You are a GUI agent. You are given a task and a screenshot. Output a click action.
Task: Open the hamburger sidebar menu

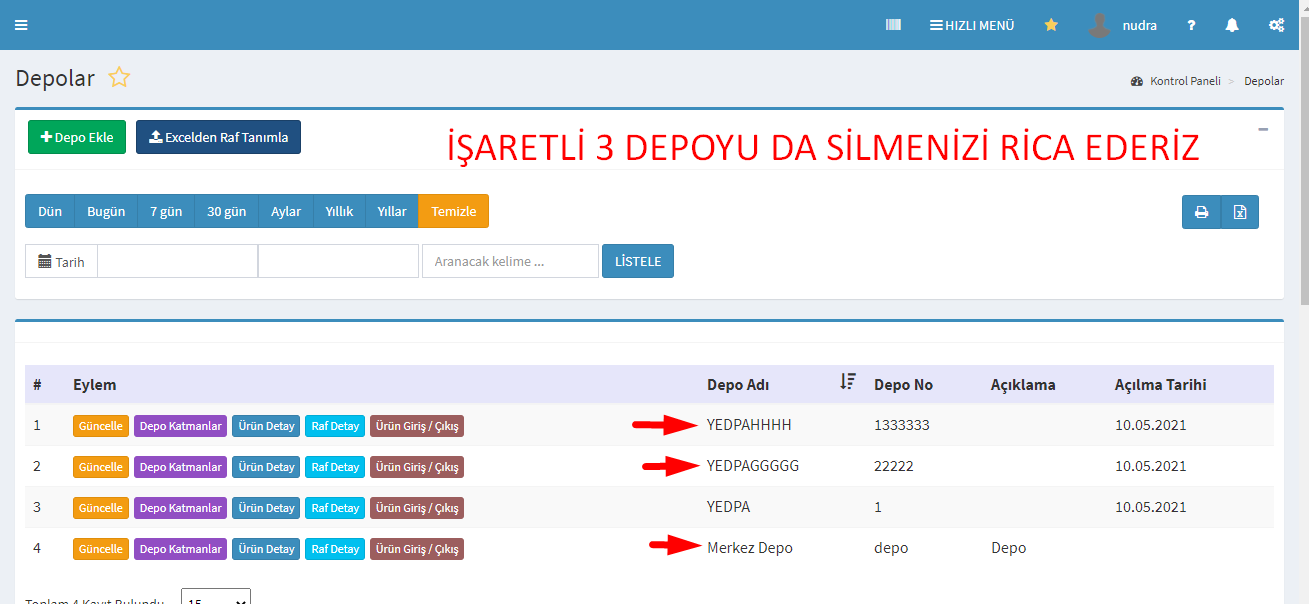click(x=21, y=25)
